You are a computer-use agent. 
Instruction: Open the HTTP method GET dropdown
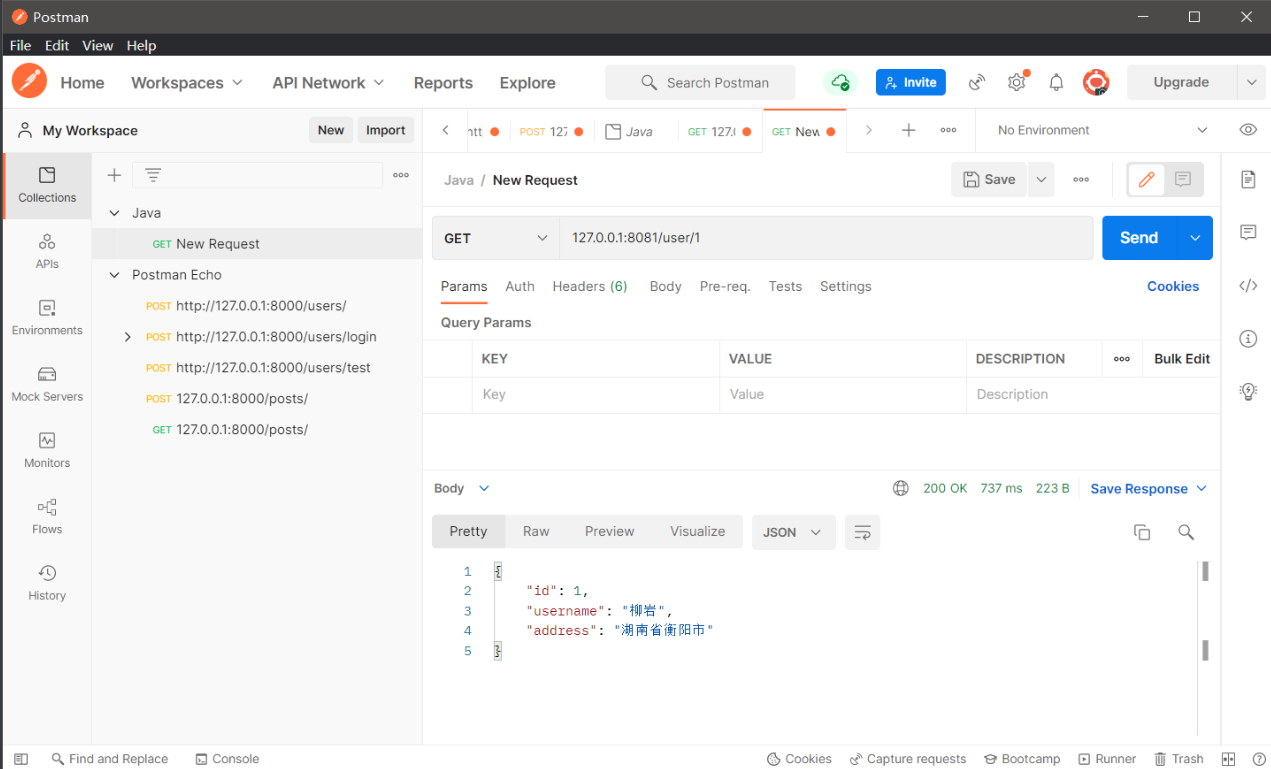click(496, 238)
